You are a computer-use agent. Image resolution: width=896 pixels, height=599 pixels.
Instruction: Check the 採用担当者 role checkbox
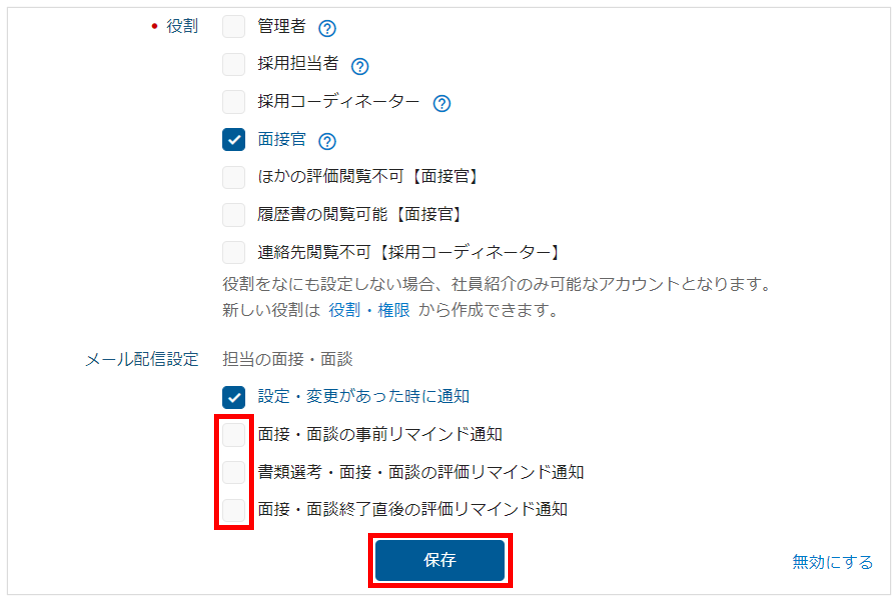click(234, 65)
